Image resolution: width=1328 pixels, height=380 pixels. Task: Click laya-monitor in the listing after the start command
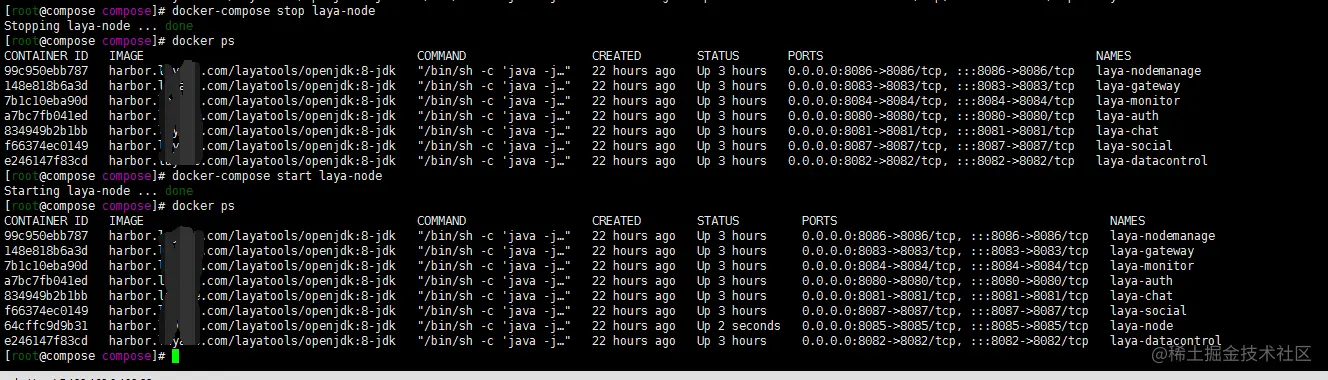(1152, 266)
